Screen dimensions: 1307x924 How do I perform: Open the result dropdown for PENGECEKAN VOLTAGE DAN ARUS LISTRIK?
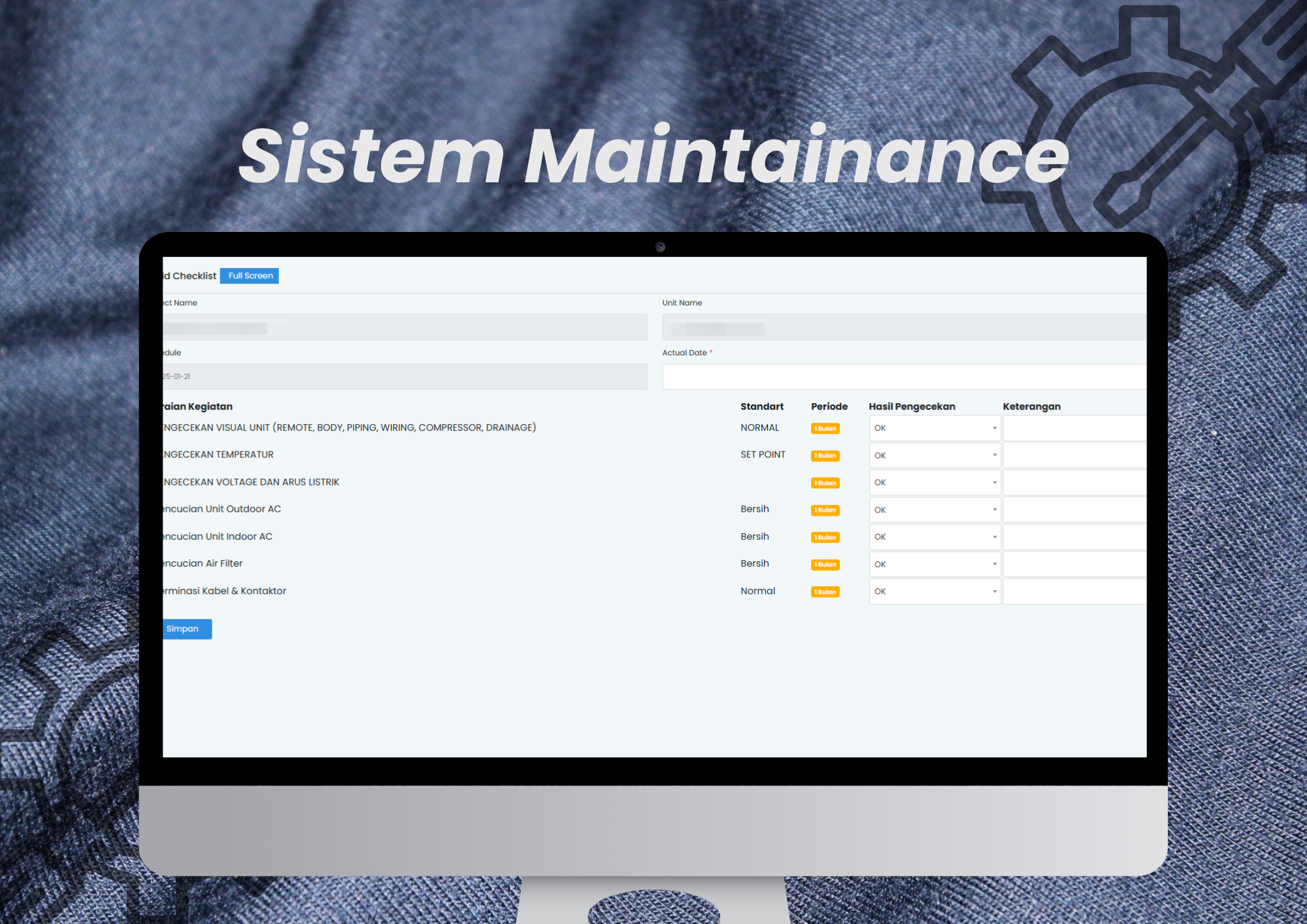pos(934,482)
